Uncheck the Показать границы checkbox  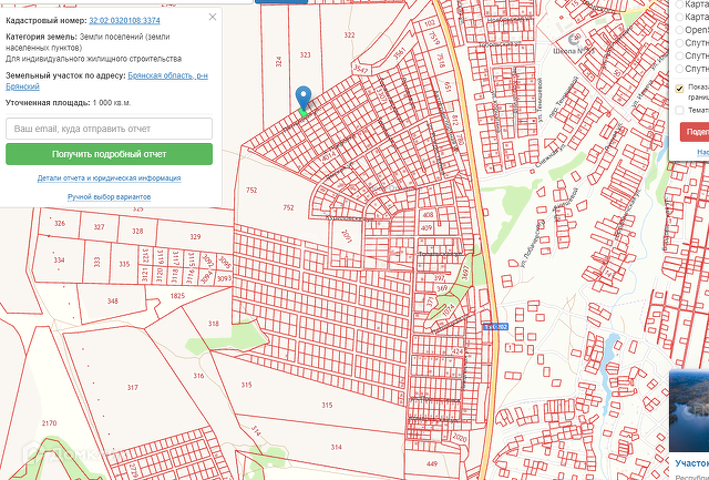click(x=680, y=87)
